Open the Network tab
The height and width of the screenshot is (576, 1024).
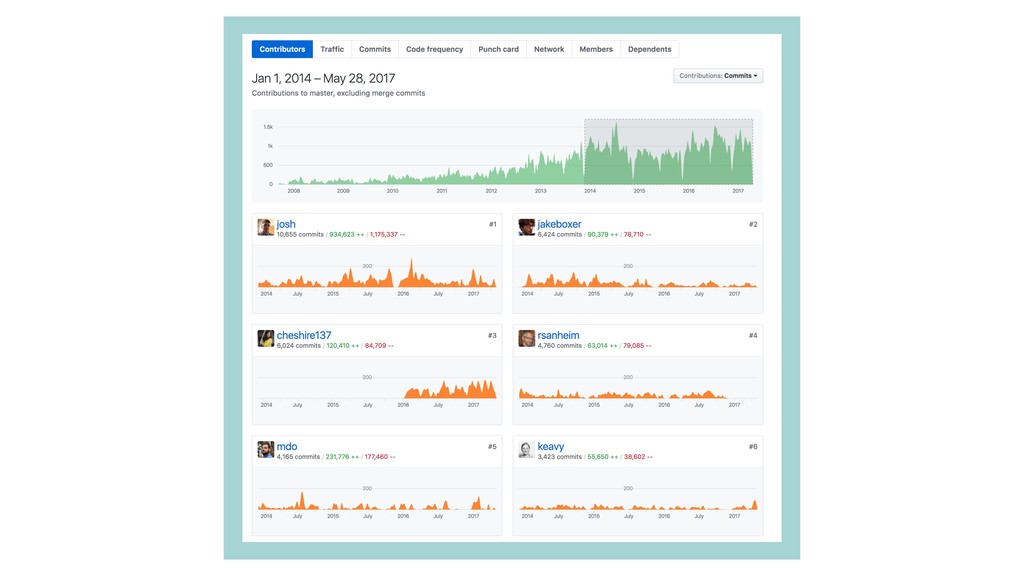549,49
